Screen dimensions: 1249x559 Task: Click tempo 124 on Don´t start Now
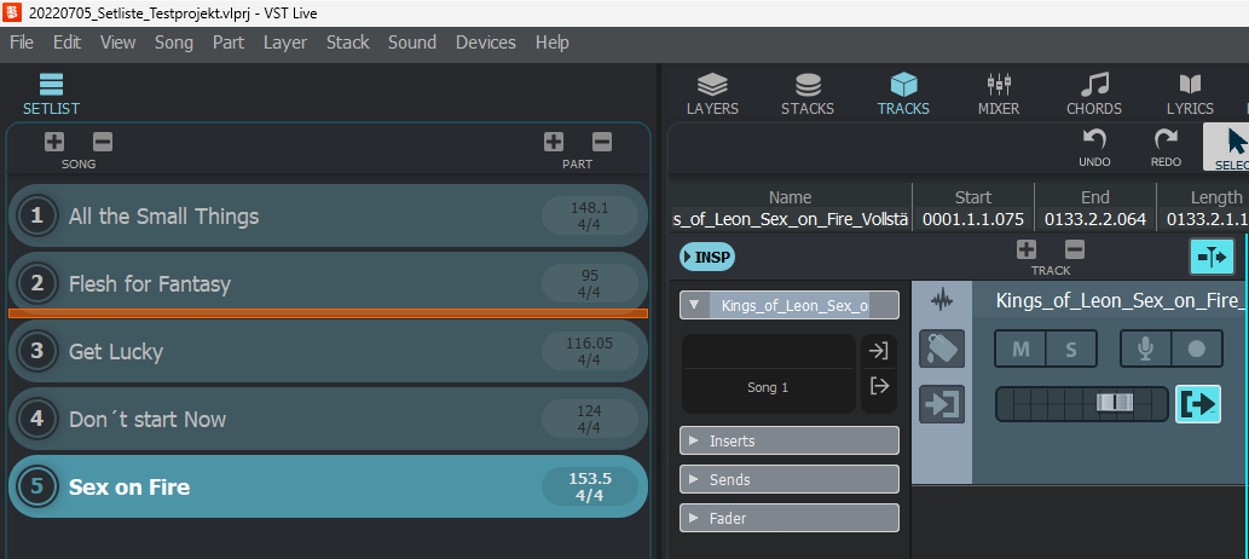pyautogui.click(x=589, y=411)
